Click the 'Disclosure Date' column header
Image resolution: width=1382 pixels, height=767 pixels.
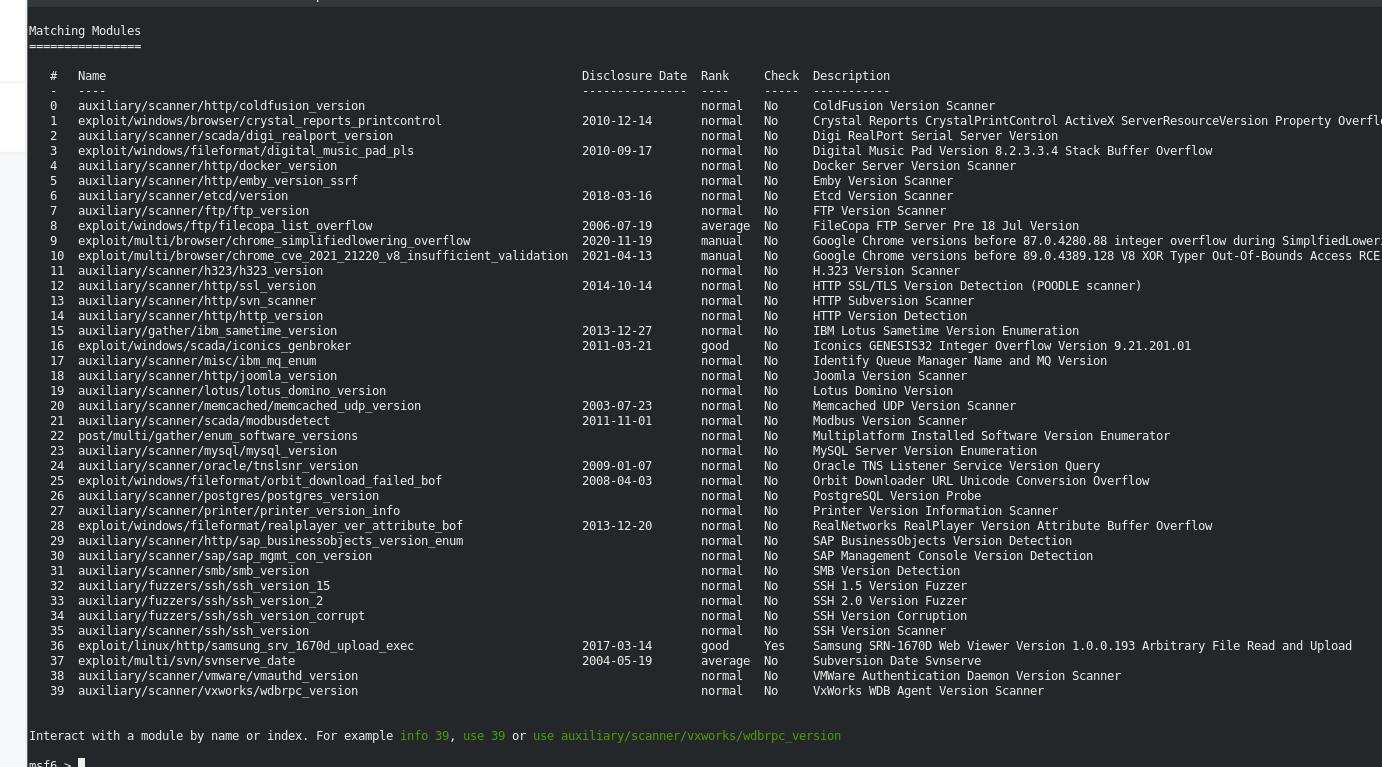(x=634, y=76)
